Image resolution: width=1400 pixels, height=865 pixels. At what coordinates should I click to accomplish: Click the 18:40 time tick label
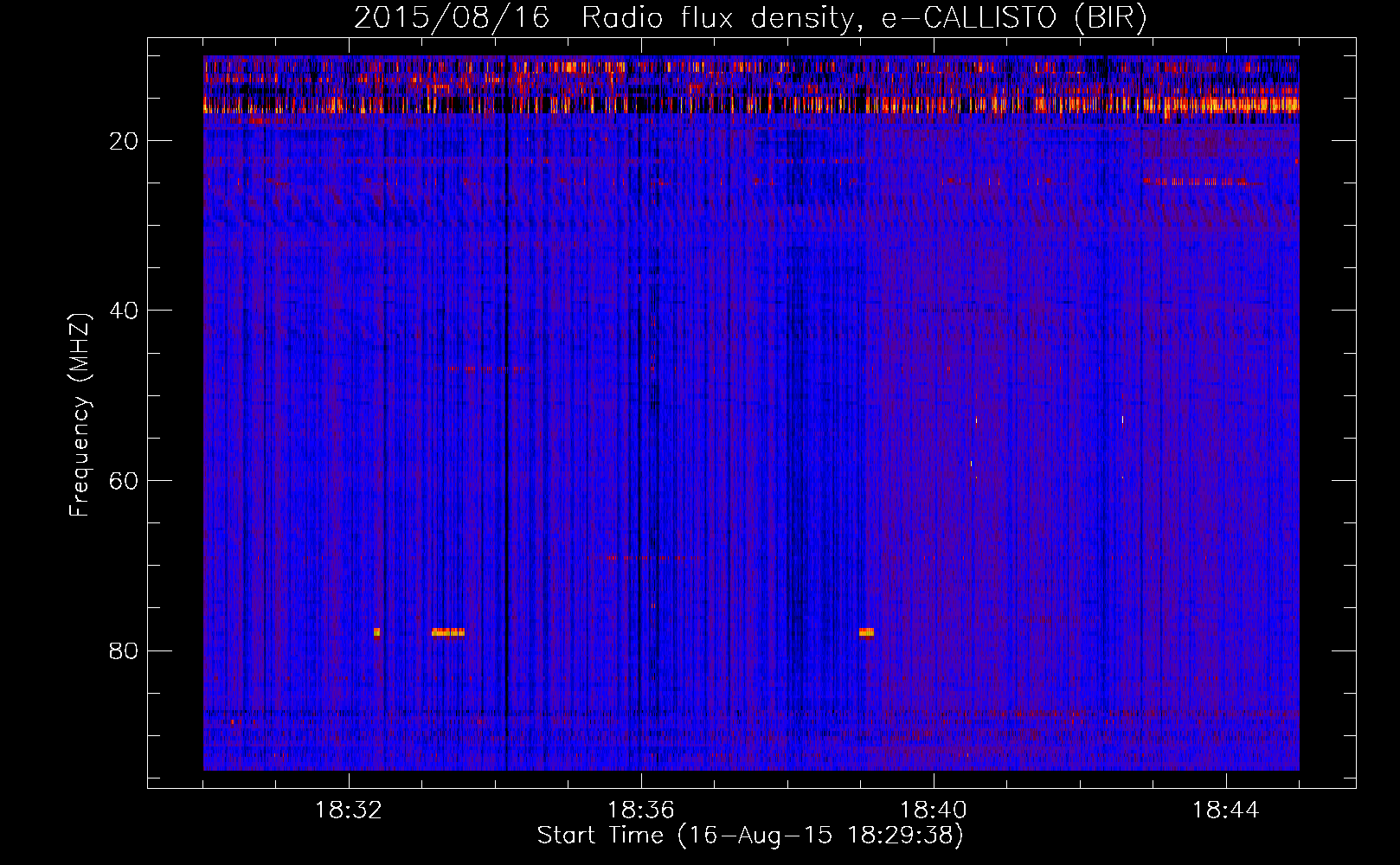coord(934,811)
